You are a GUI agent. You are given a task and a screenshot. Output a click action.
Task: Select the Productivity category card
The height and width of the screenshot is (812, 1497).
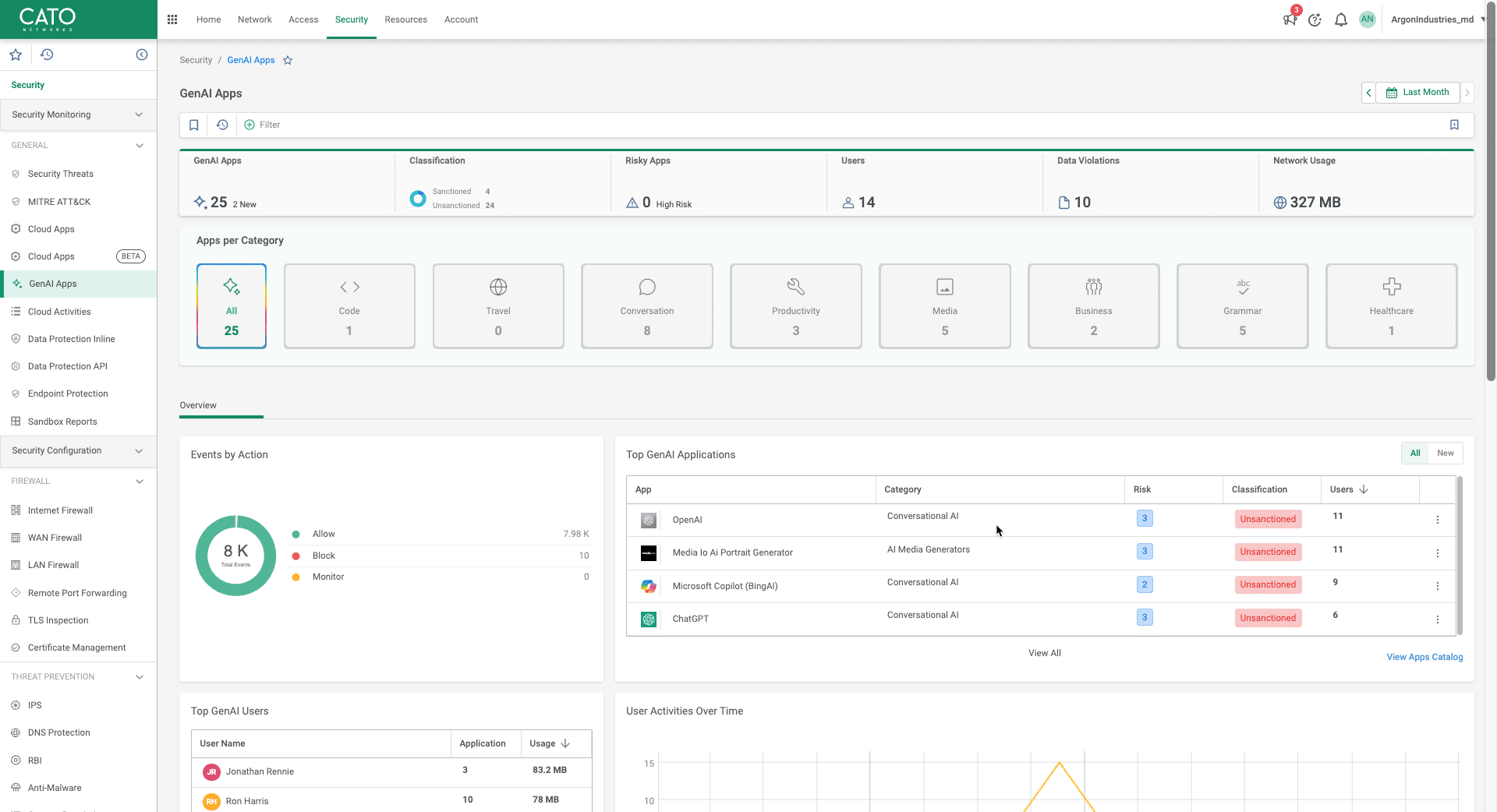pyautogui.click(x=796, y=306)
